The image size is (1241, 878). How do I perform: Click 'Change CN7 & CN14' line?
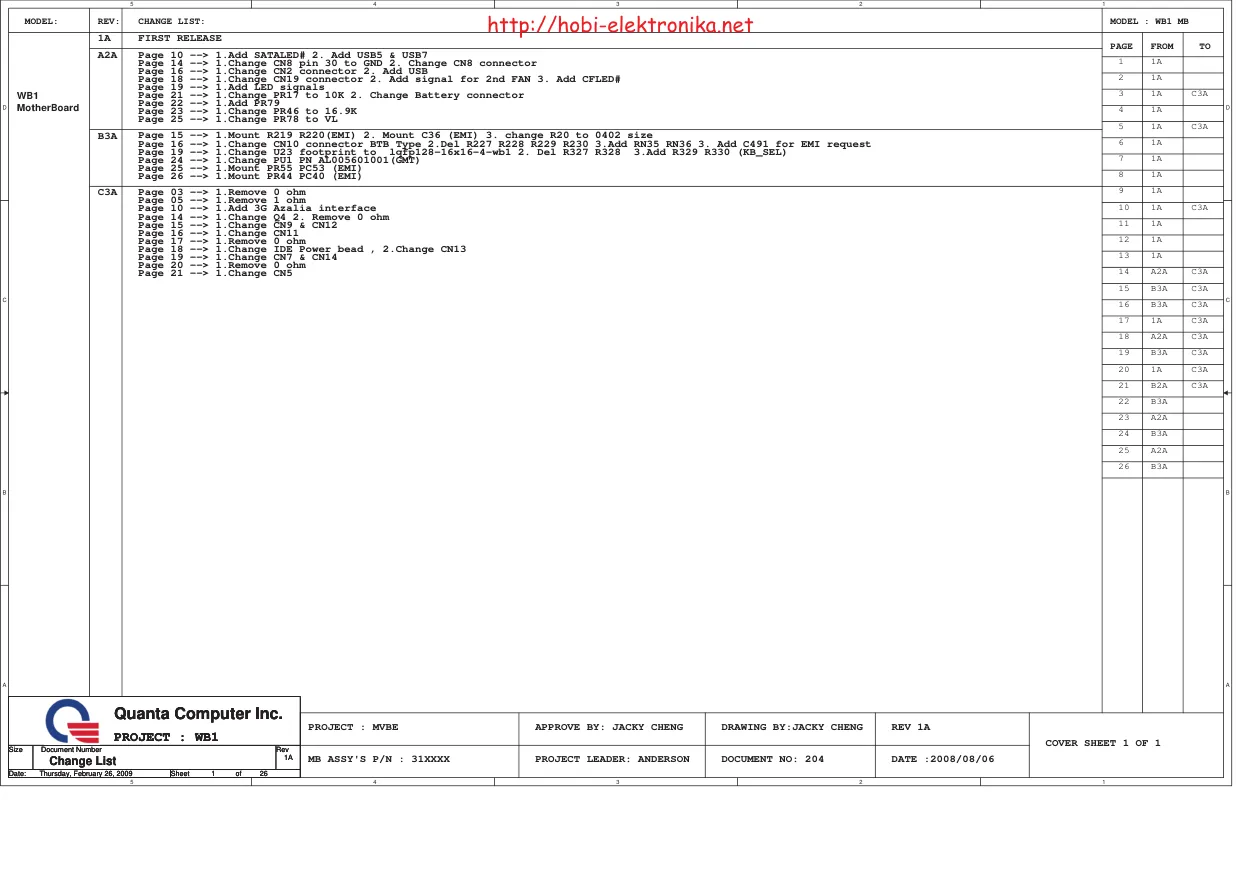pyautogui.click(x=238, y=257)
